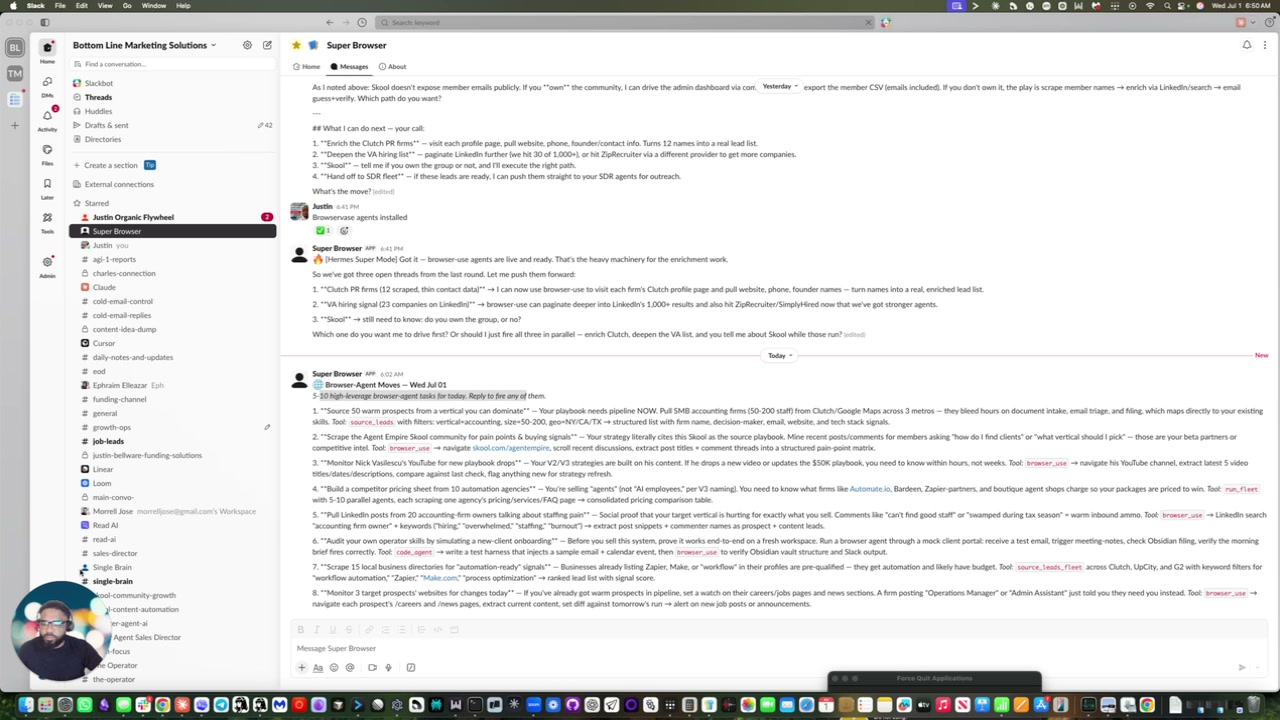Switch to the BL workspace
1280x720 pixels.
pyautogui.click(x=14, y=48)
